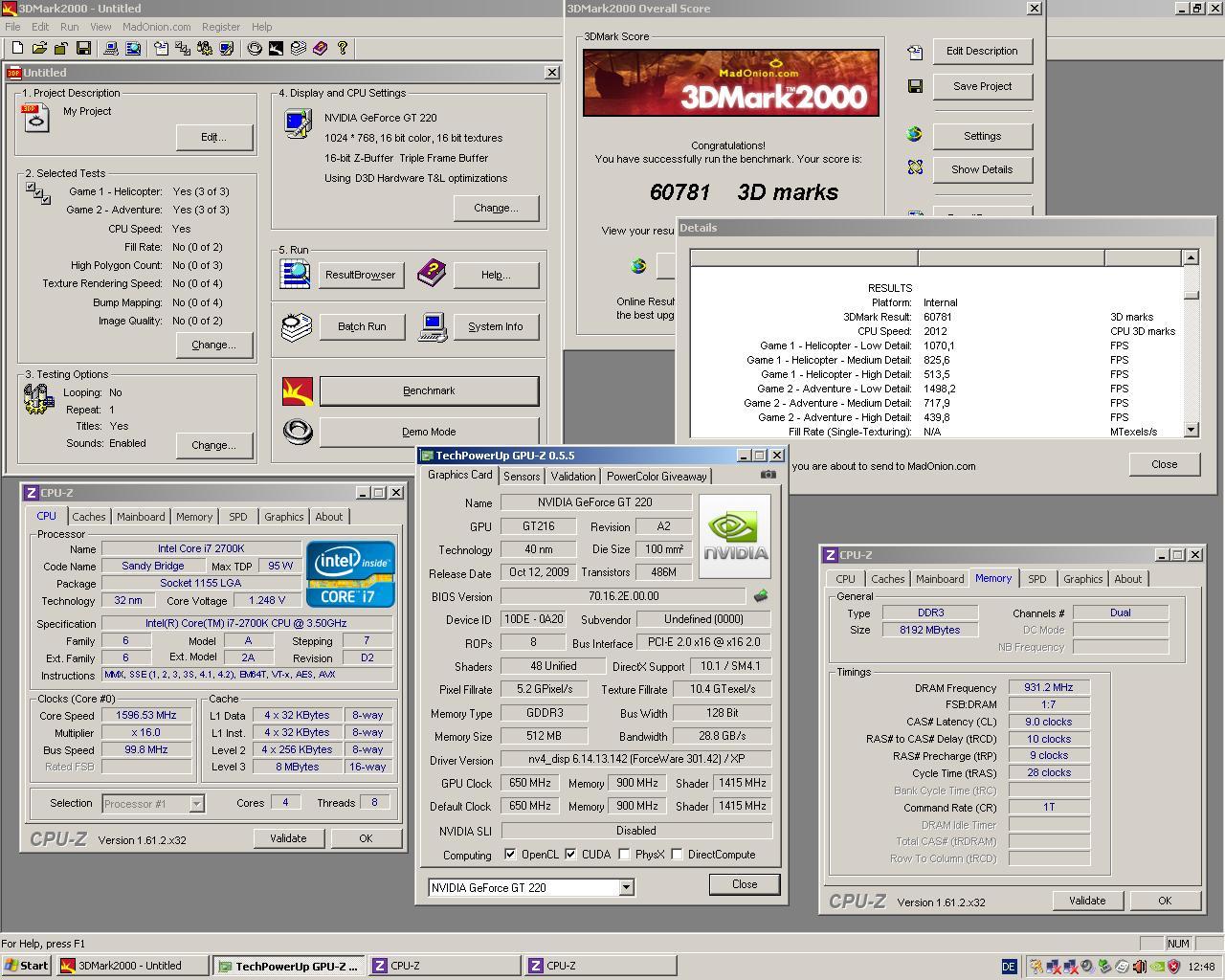1225x980 pixels.
Task: Click the GPU-Z BIOS save chip icon
Action: click(x=761, y=595)
